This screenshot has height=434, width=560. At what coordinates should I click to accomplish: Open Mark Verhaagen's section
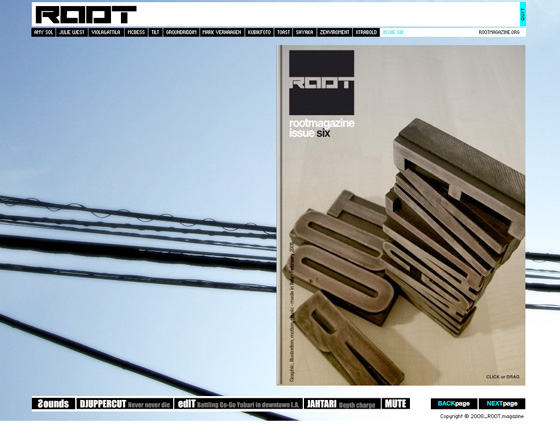tap(222, 32)
